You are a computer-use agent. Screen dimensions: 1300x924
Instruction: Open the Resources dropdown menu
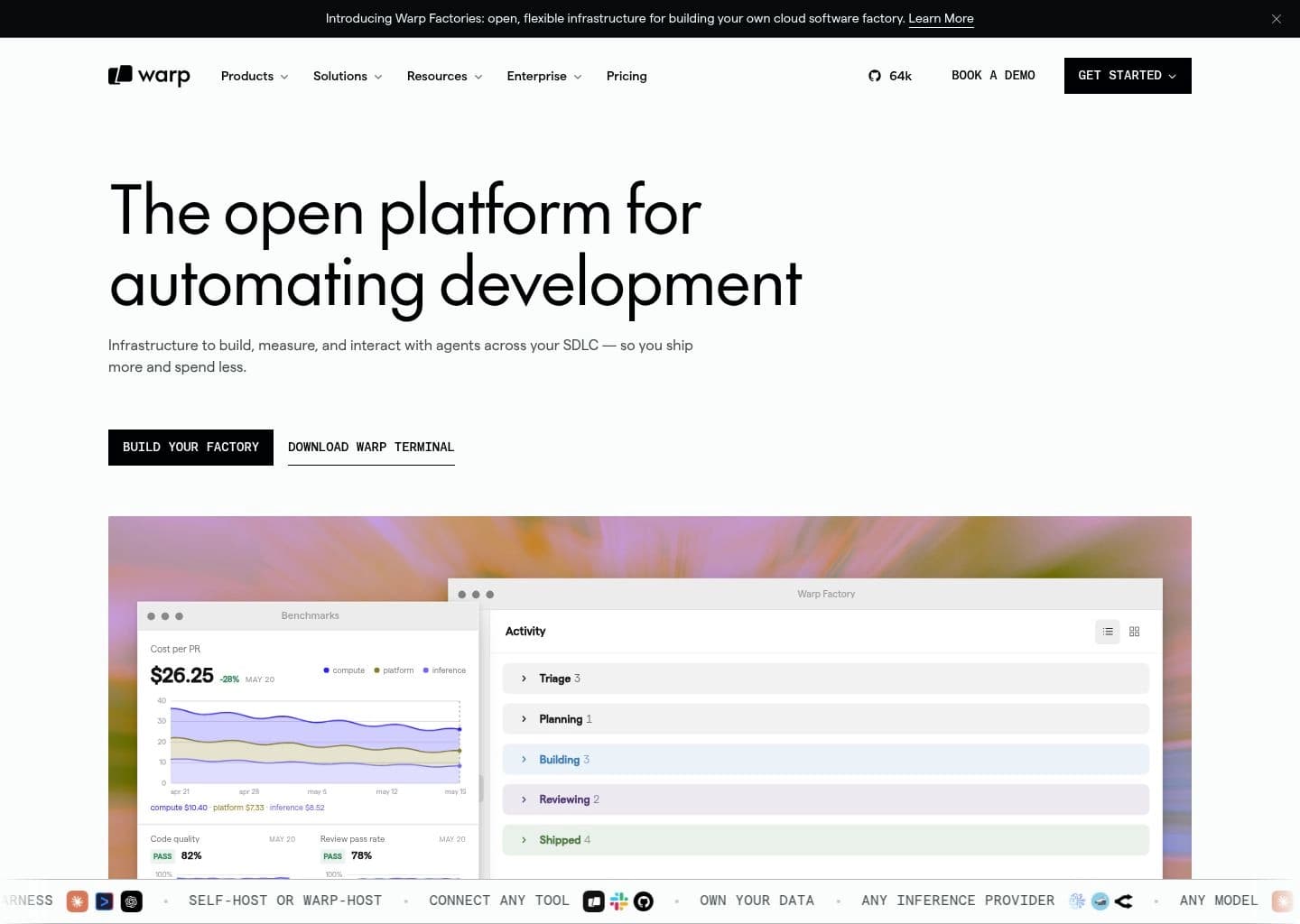(x=444, y=76)
